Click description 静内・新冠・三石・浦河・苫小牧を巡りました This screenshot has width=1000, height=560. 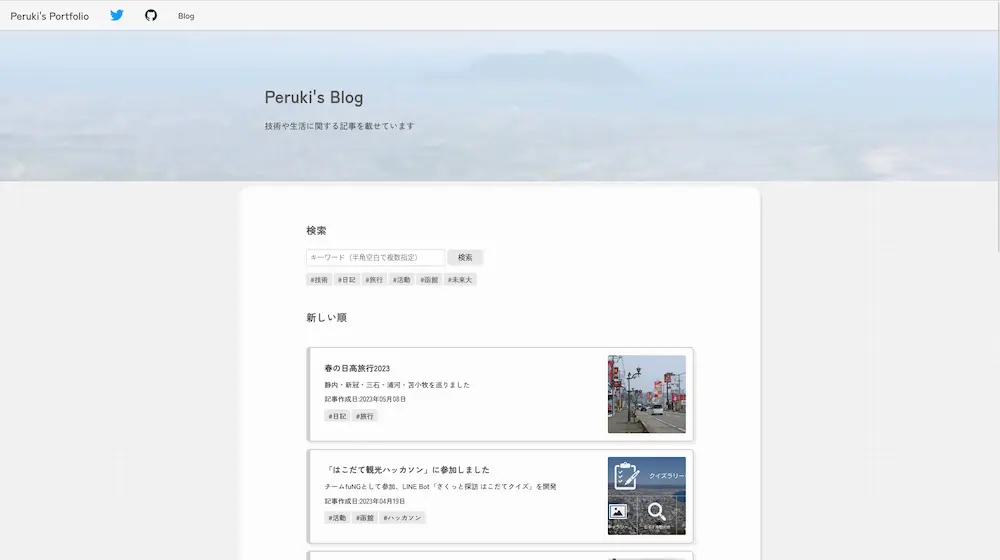coord(397,385)
